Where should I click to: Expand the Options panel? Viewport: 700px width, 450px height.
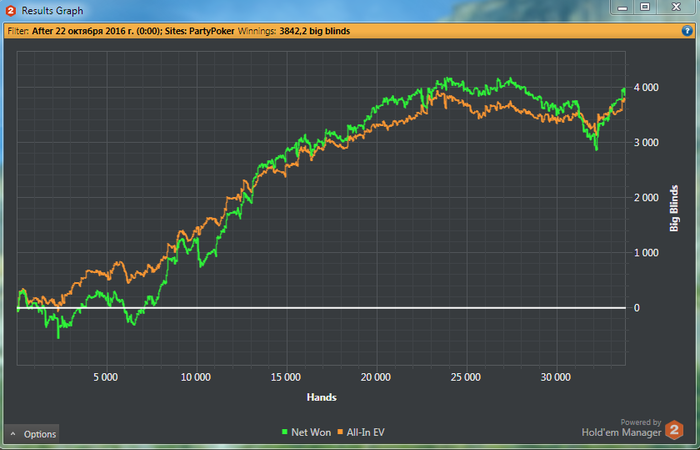pos(33,434)
